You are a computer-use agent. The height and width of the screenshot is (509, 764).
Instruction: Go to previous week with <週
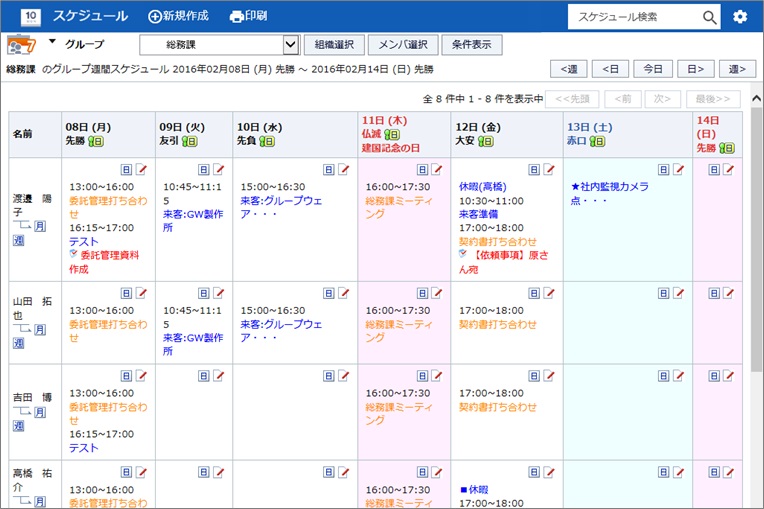tap(569, 69)
